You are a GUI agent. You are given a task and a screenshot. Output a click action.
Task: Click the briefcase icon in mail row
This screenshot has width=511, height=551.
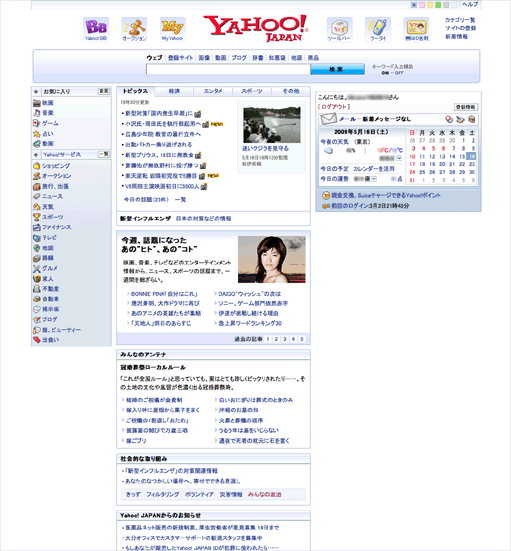[x=472, y=119]
